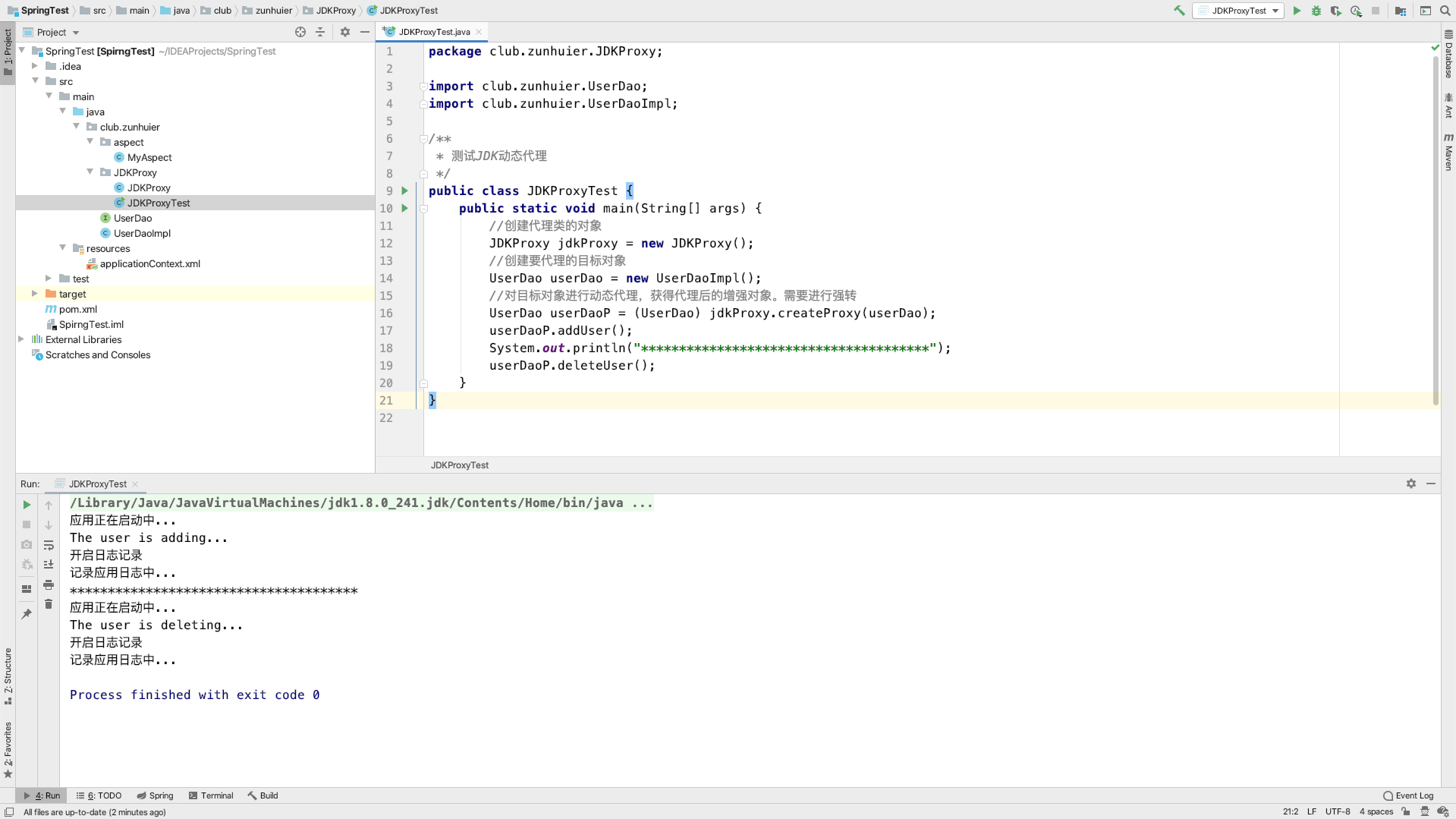Rerun JDKProxyTest in Run panel
The image size is (1456, 819).
pyautogui.click(x=27, y=505)
